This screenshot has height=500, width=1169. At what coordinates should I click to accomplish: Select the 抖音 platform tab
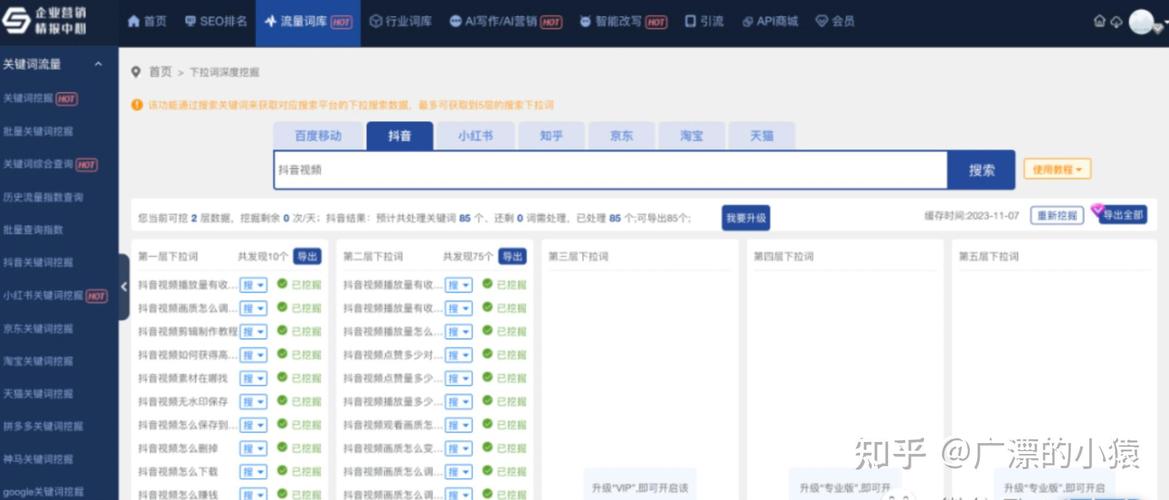(x=400, y=136)
